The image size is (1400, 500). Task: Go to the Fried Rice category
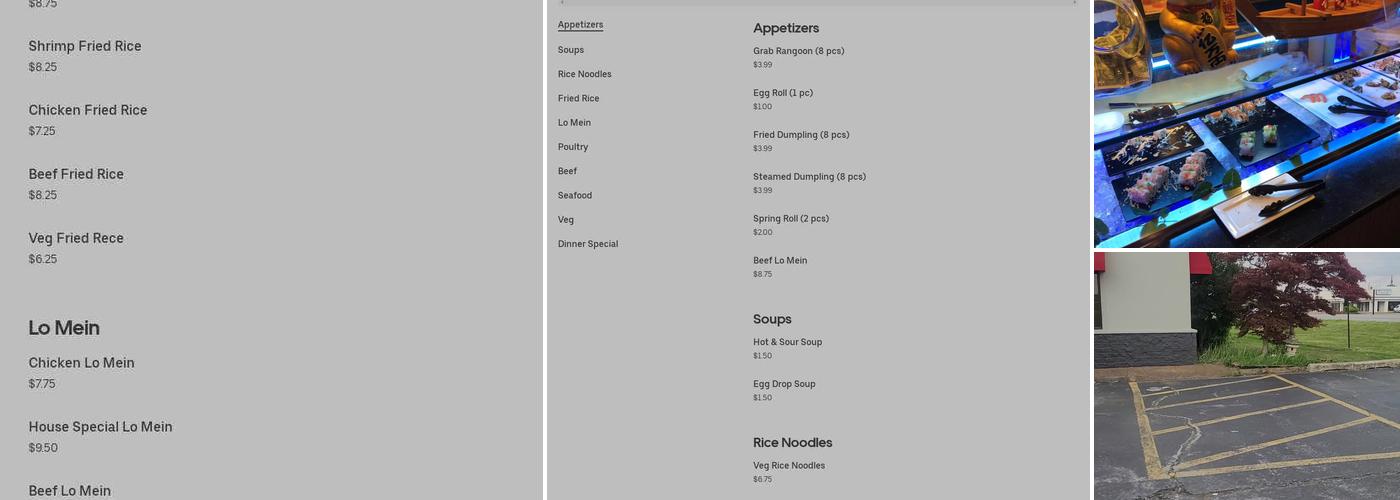578,98
